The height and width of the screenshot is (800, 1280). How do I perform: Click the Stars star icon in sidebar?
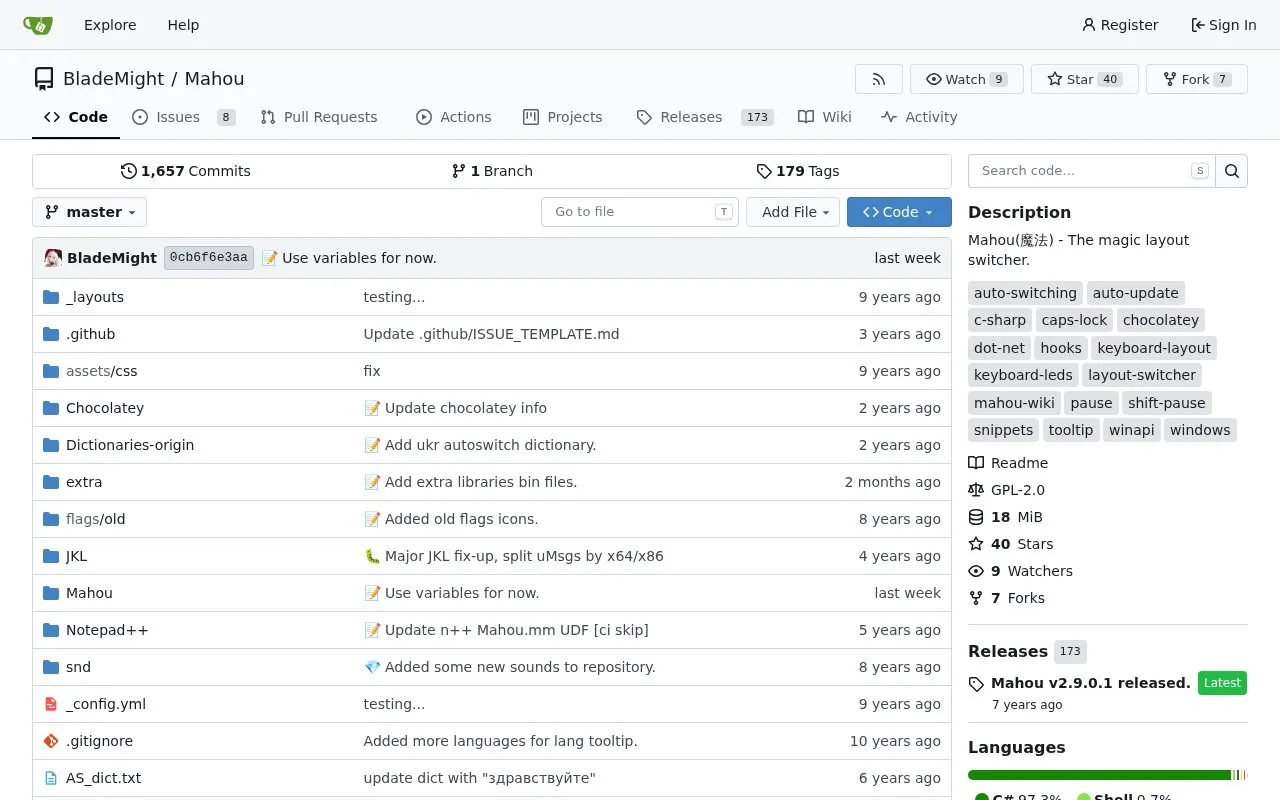click(x=976, y=544)
